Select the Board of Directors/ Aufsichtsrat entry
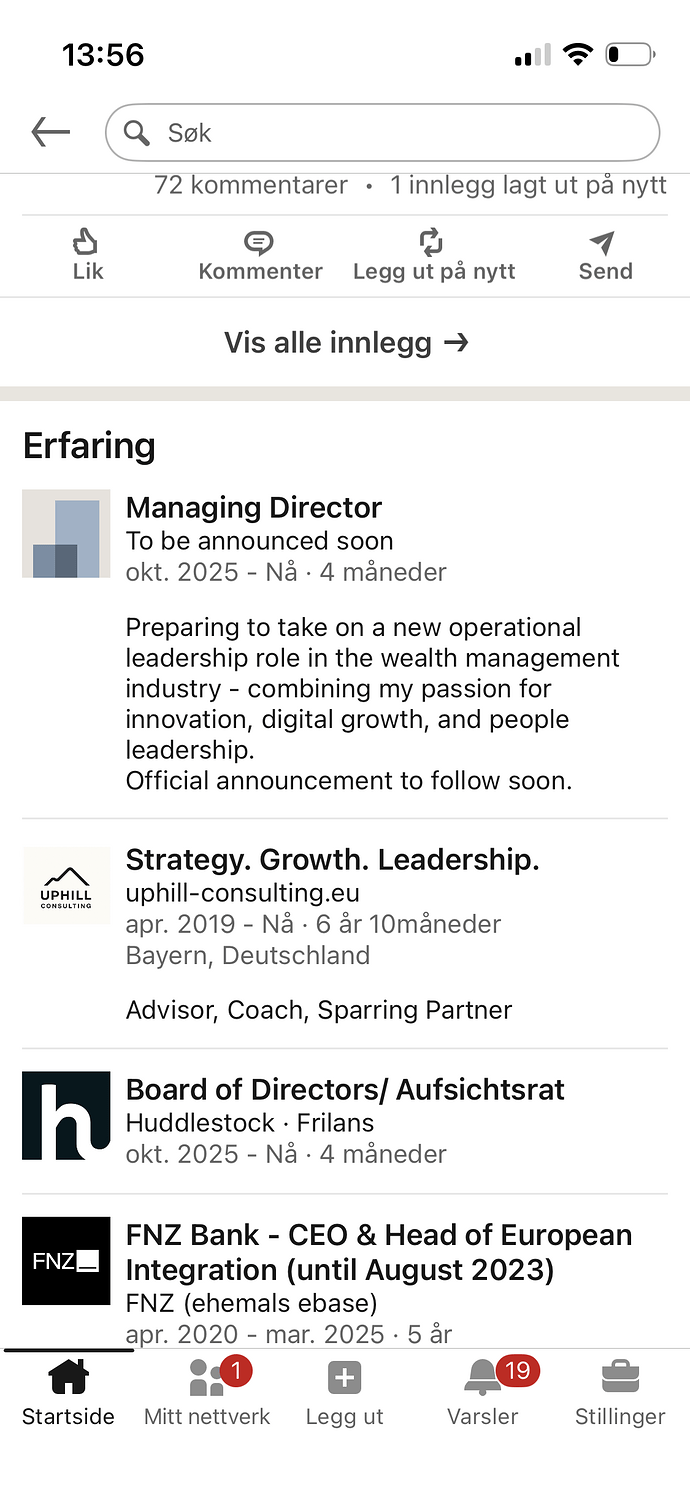Image resolution: width=690 pixels, height=1494 pixels. coord(345,1089)
